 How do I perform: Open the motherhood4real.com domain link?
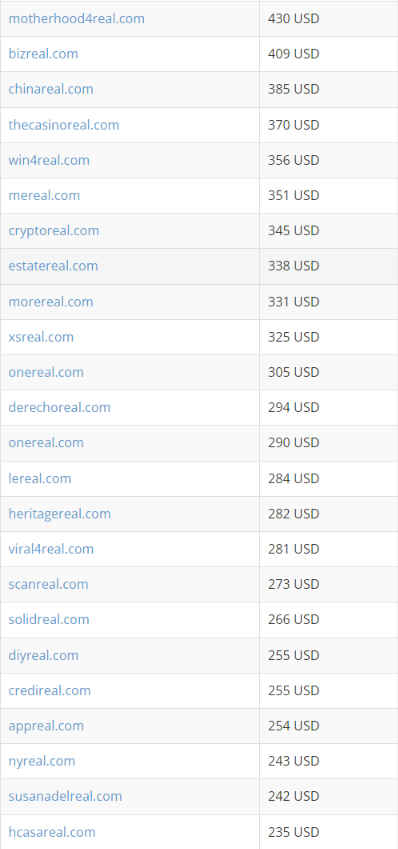coord(76,18)
